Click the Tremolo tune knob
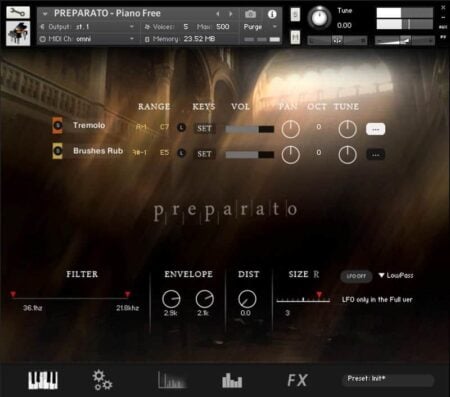The height and width of the screenshot is (397, 450). click(x=347, y=129)
